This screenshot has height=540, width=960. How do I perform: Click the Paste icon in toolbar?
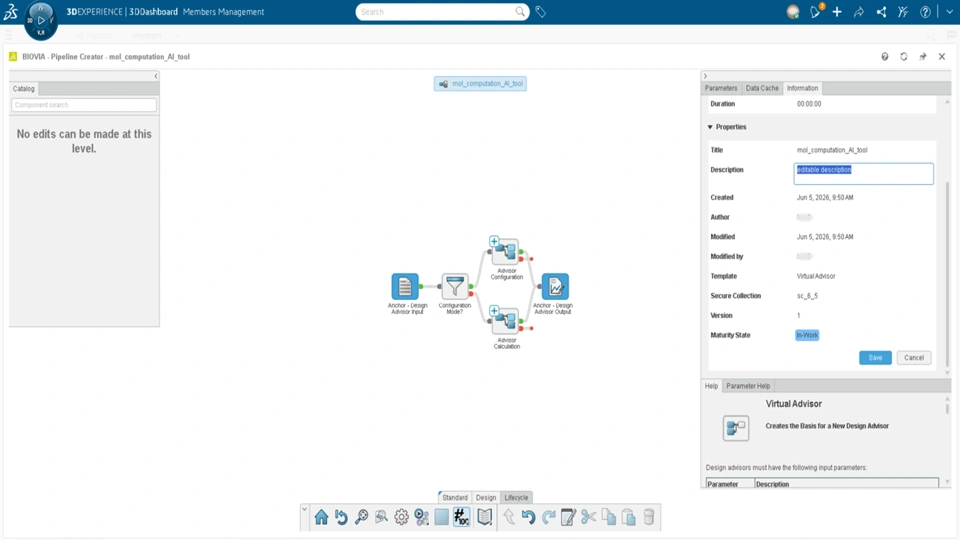629,517
